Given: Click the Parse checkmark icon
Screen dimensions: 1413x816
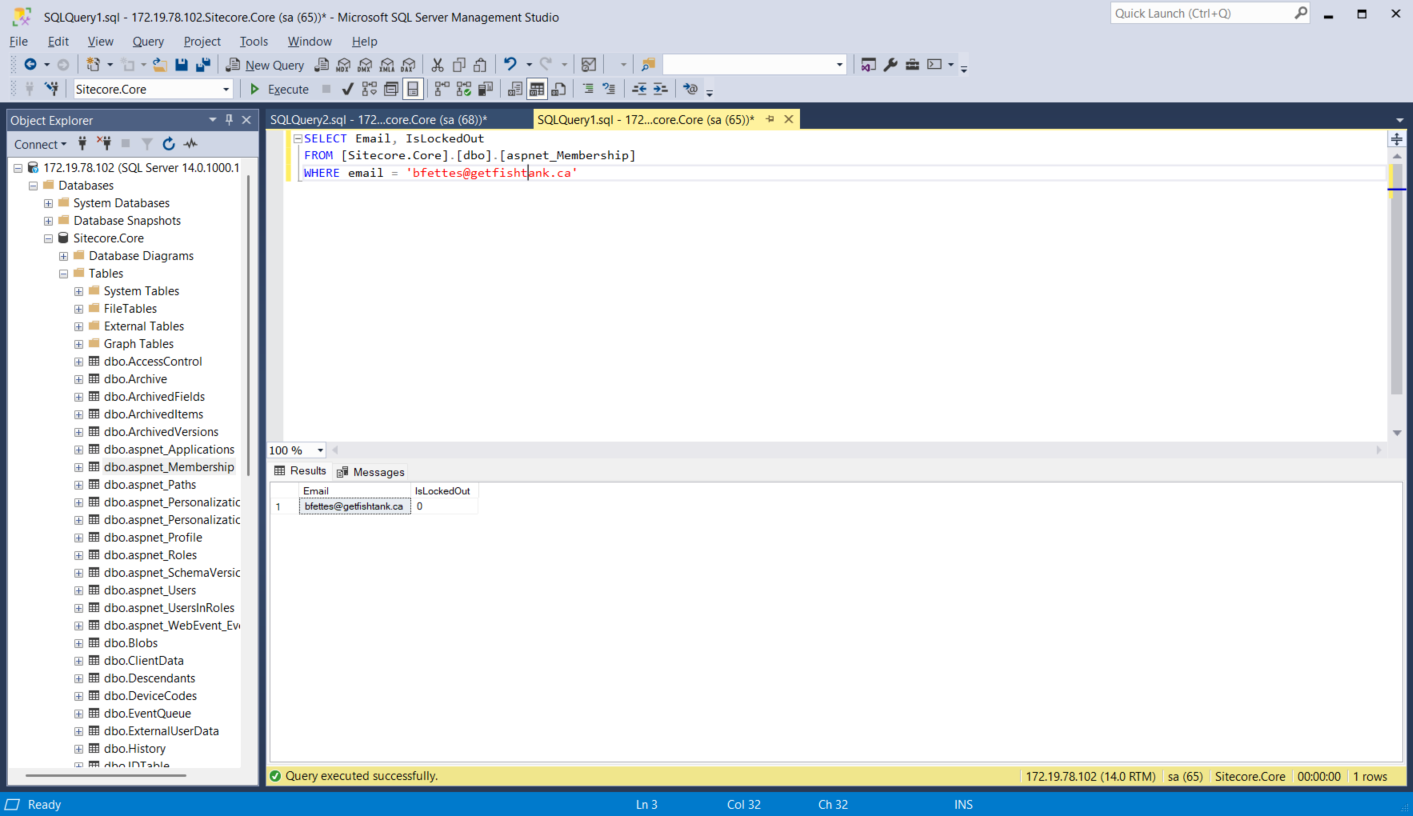Looking at the screenshot, I should [x=347, y=89].
